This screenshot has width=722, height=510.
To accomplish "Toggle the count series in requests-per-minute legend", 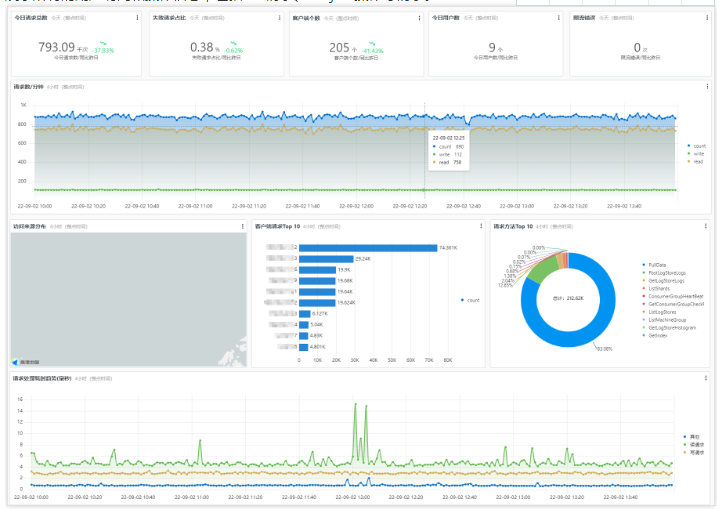I will coord(697,146).
